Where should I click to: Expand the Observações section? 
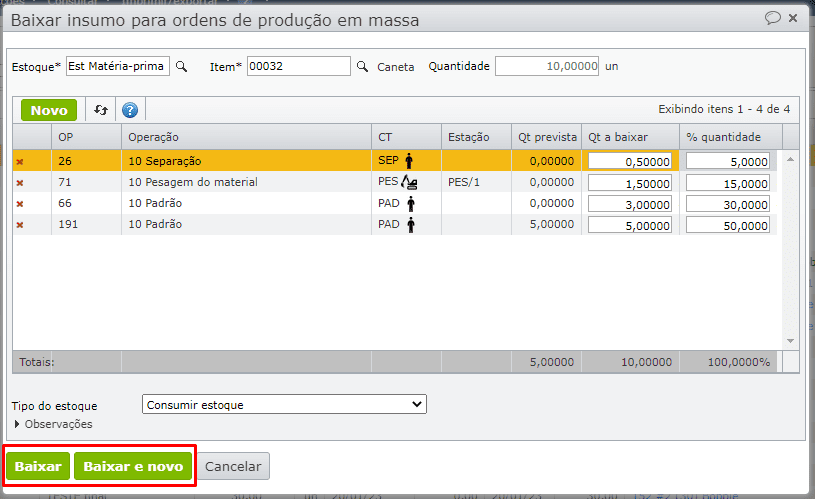tap(53, 424)
